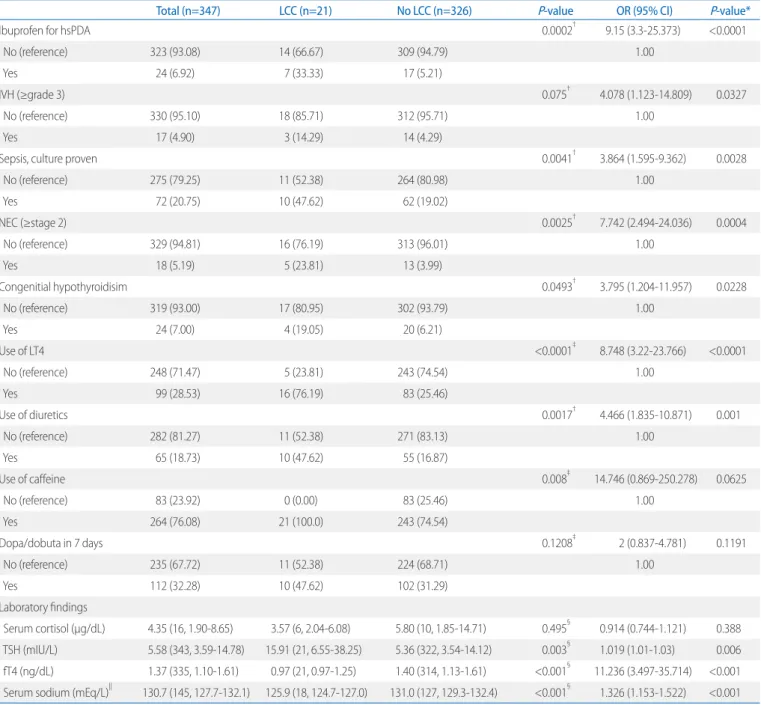This screenshot has height=705, width=761.
Task: Click the value 275 (79.25)
Action: (x=175, y=180)
